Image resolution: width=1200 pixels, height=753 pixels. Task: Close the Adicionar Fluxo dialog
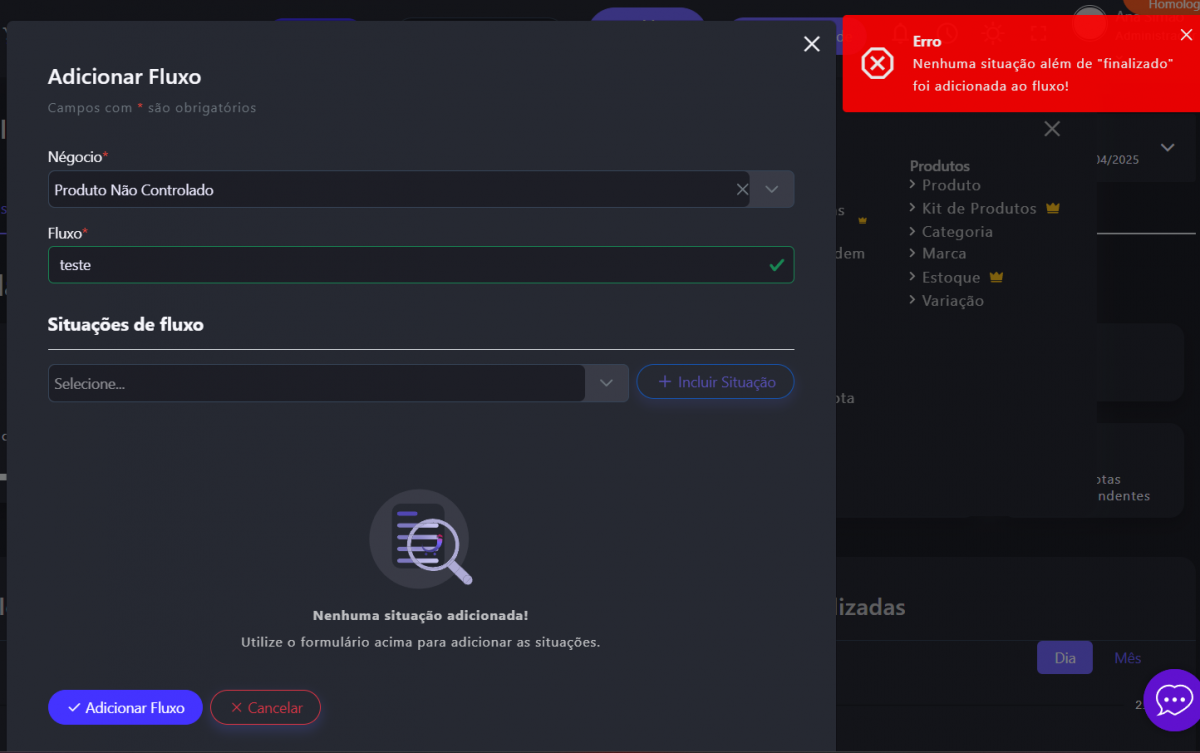click(x=812, y=44)
